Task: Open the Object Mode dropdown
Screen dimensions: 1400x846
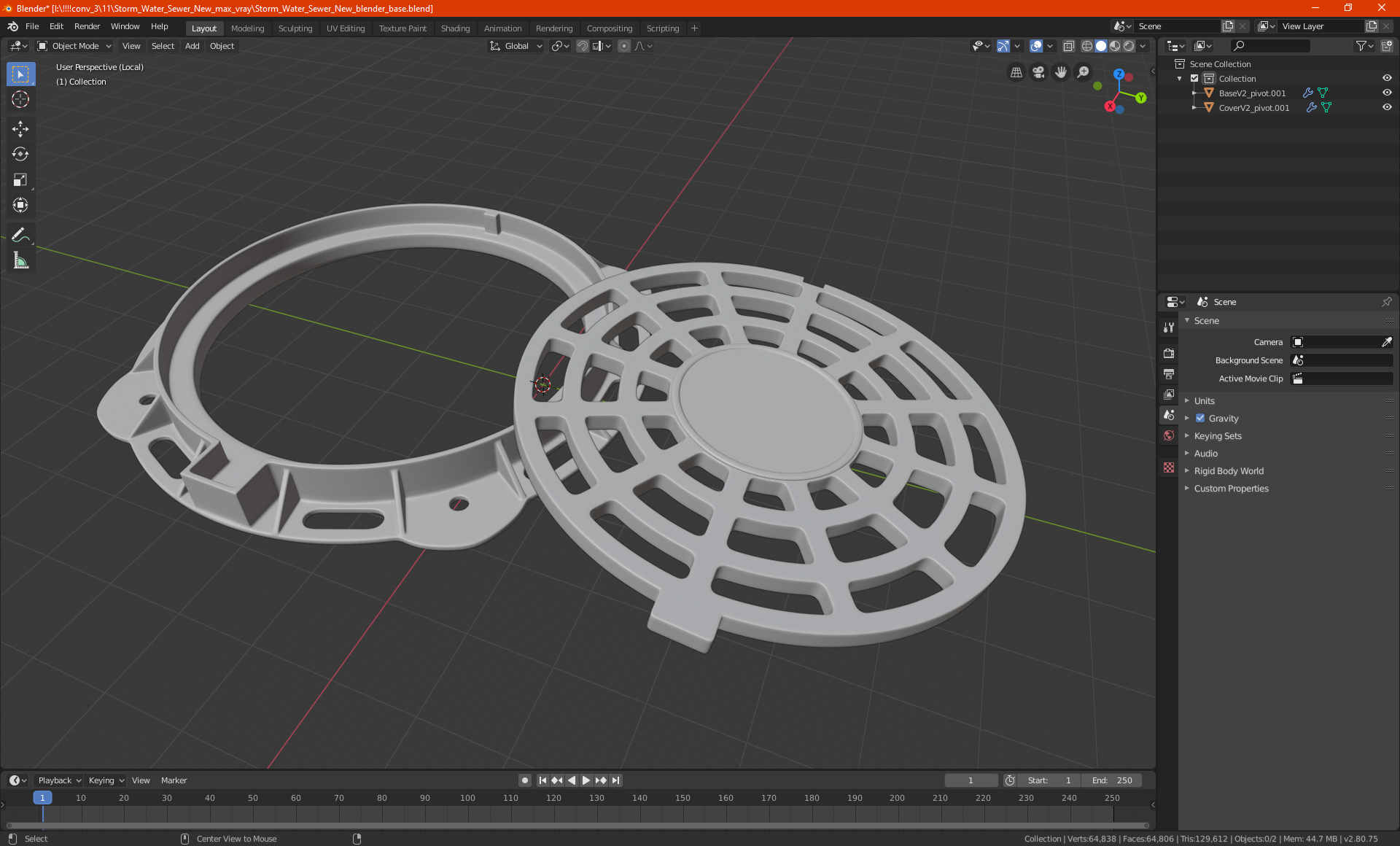Action: (x=74, y=46)
